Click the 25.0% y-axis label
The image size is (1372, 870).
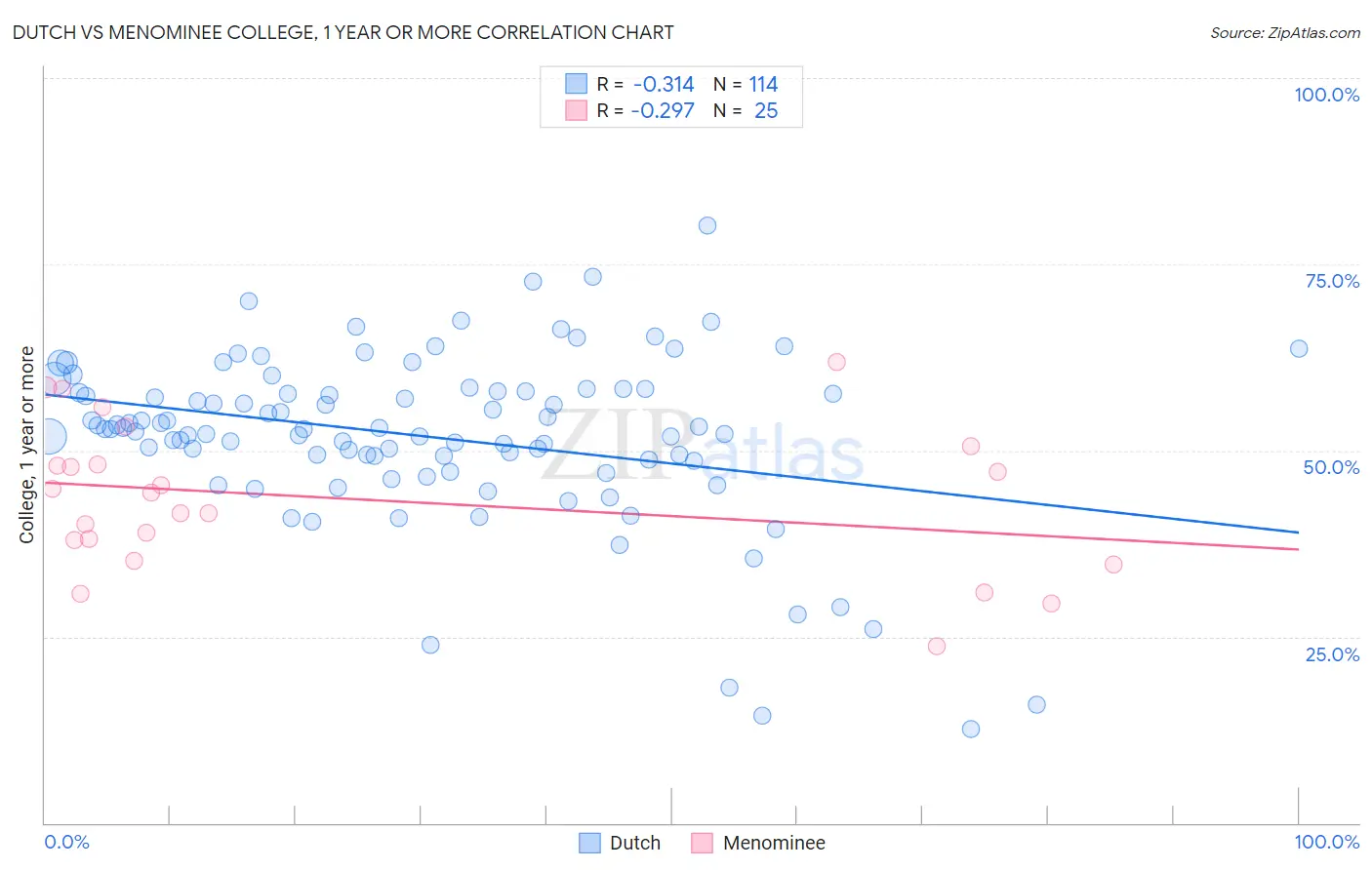click(1332, 654)
